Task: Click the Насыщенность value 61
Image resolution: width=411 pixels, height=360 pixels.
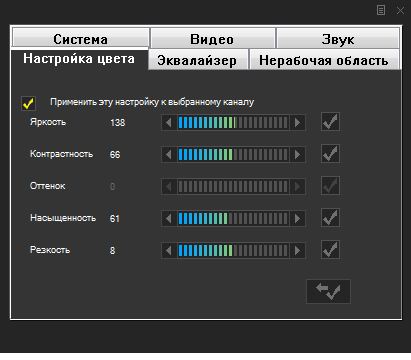Action: (115, 219)
